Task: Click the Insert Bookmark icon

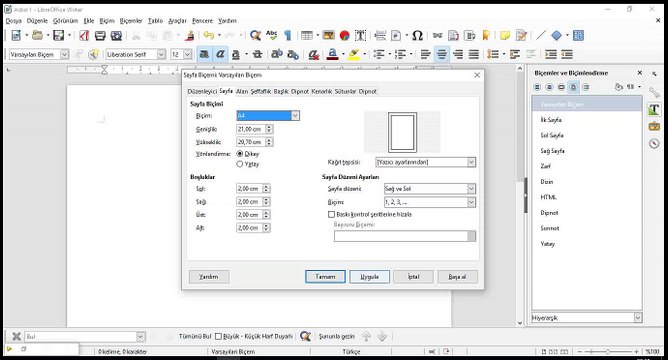Action: pyautogui.click(x=486, y=36)
